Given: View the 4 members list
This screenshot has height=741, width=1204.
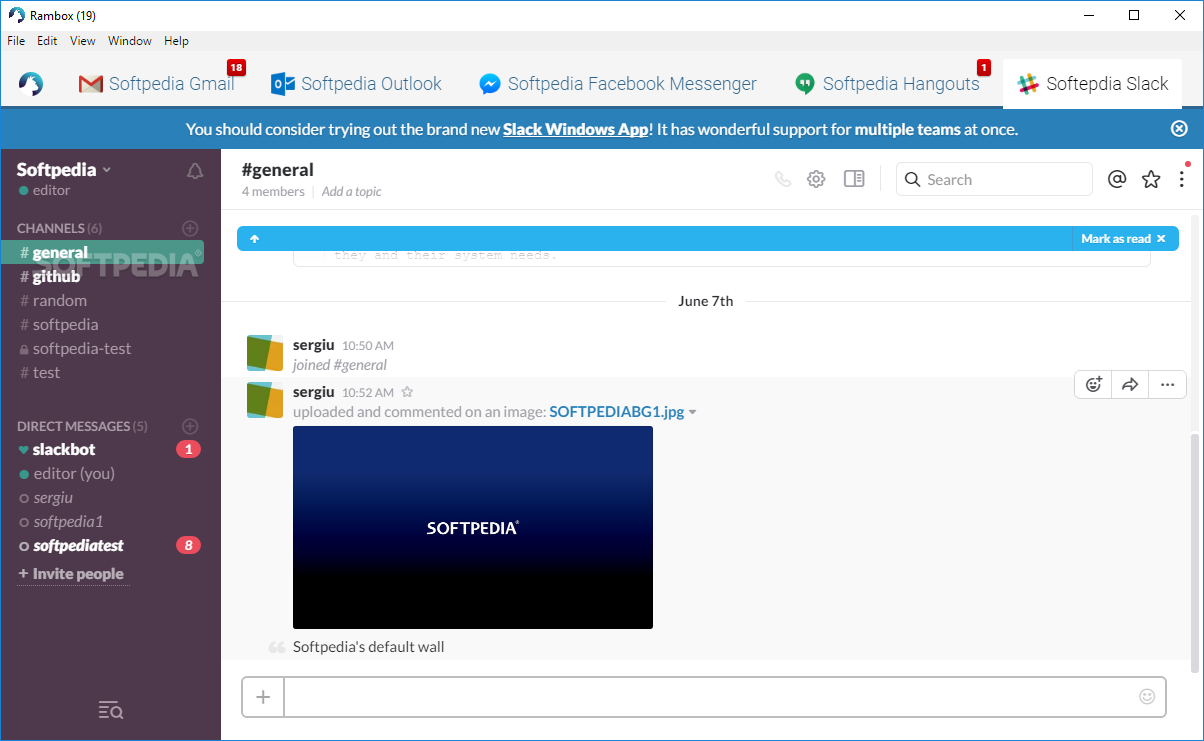Looking at the screenshot, I should pos(272,191).
